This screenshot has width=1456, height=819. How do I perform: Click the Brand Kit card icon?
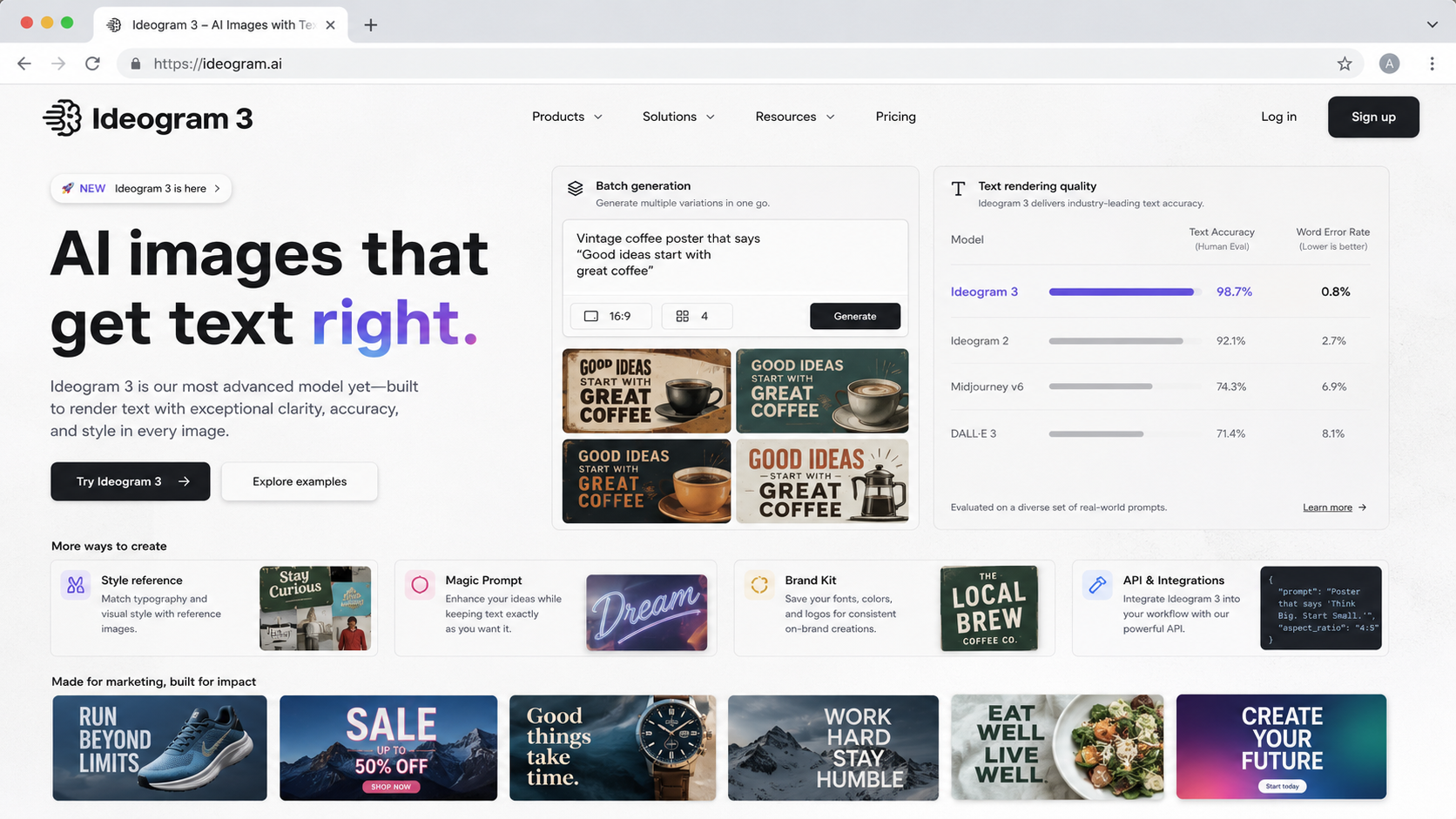point(759,585)
